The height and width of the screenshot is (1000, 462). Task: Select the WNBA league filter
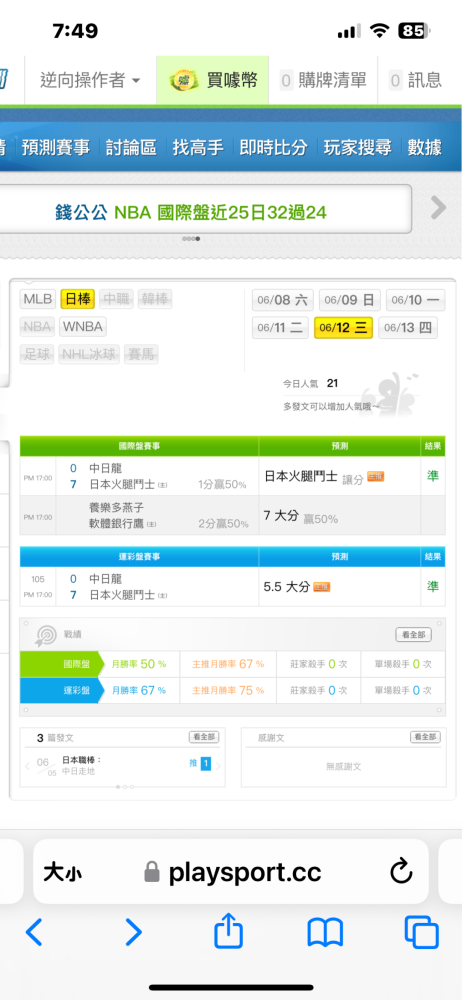(83, 327)
